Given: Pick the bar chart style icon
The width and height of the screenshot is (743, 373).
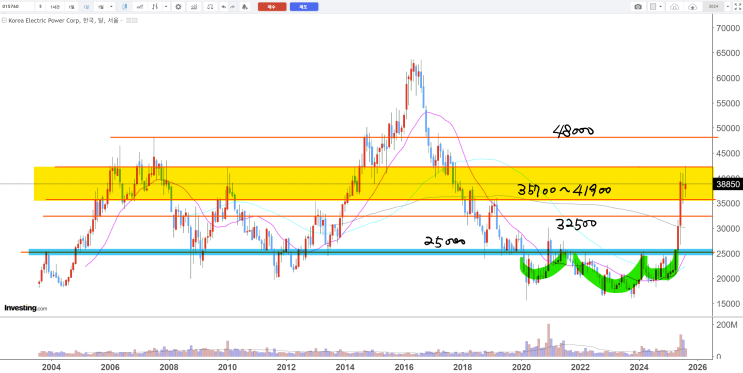Looking at the screenshot, I should [x=155, y=7].
